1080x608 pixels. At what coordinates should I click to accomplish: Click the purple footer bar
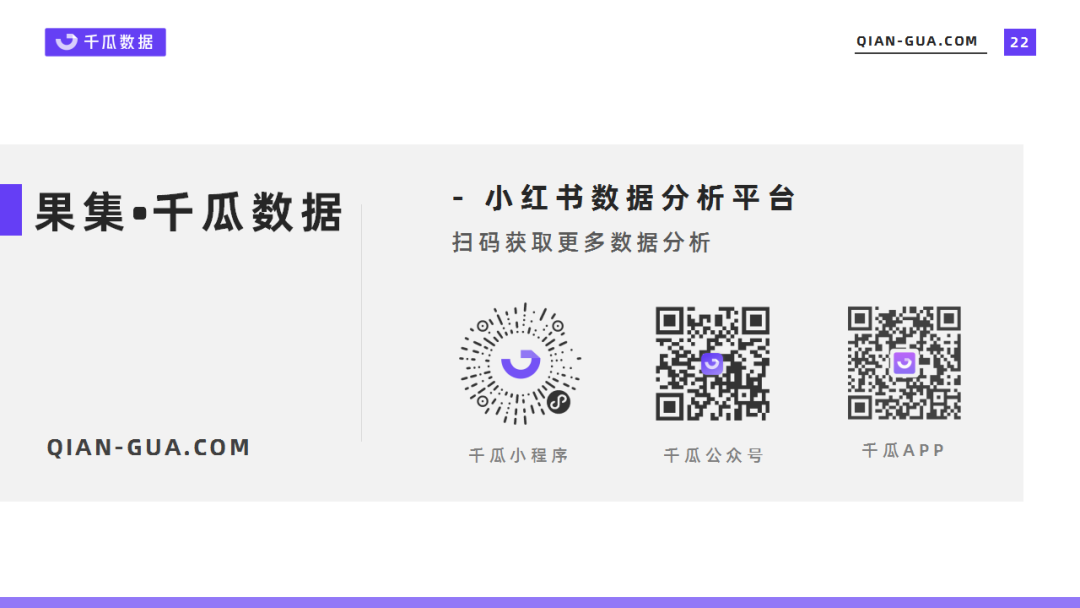coord(540,602)
